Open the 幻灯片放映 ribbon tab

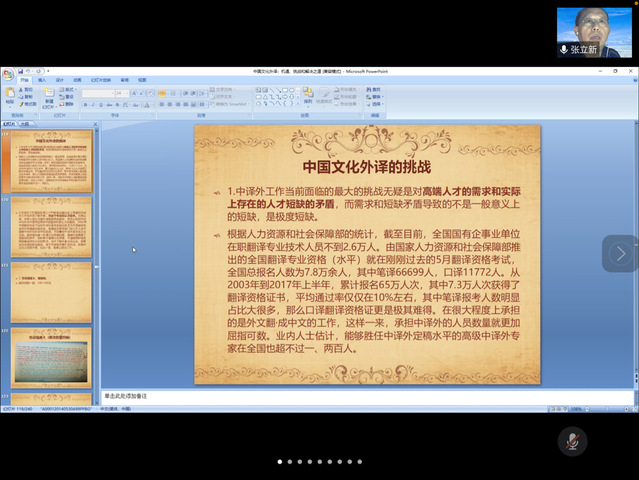tap(102, 80)
